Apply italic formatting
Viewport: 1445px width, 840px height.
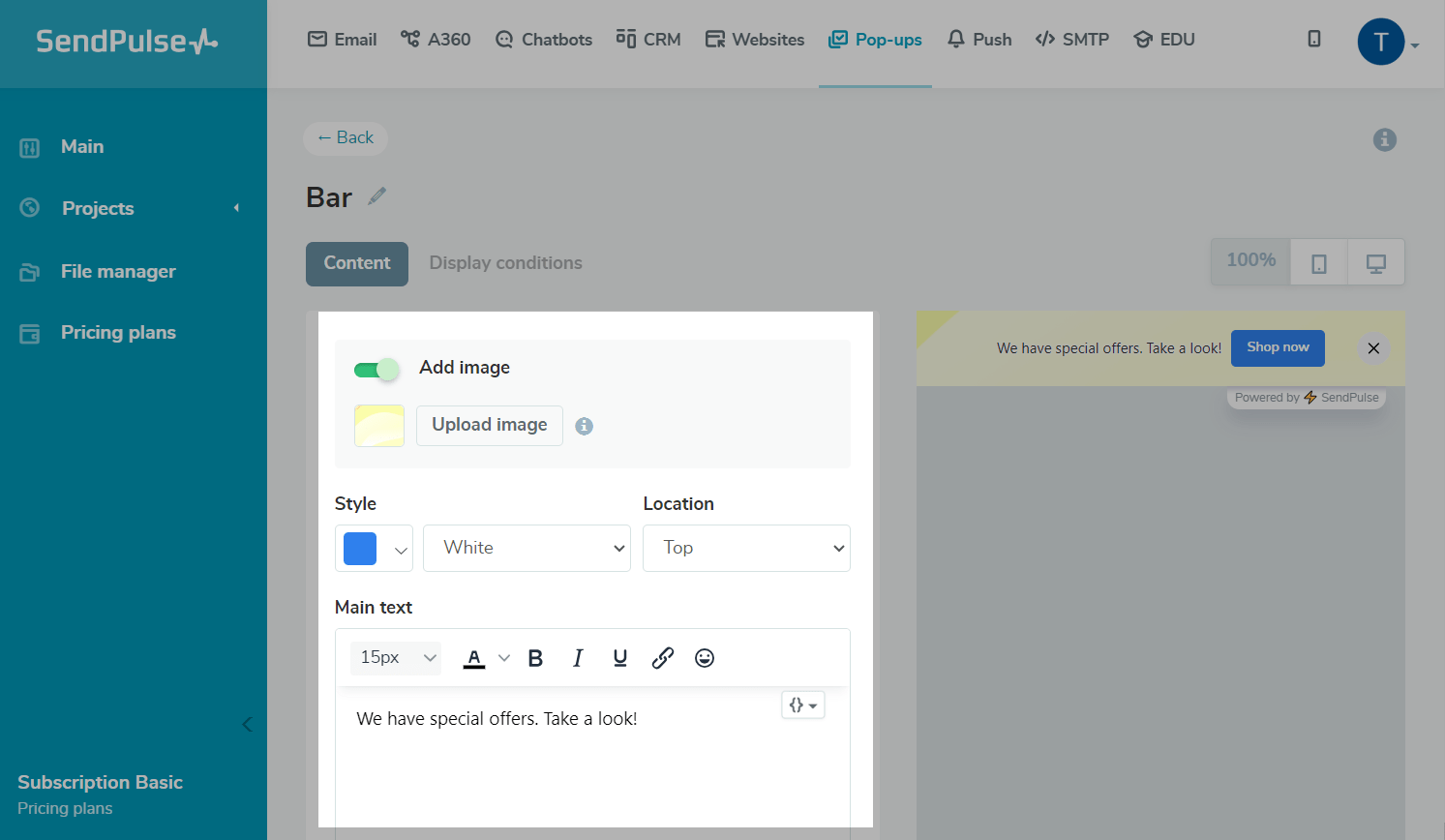(x=578, y=659)
